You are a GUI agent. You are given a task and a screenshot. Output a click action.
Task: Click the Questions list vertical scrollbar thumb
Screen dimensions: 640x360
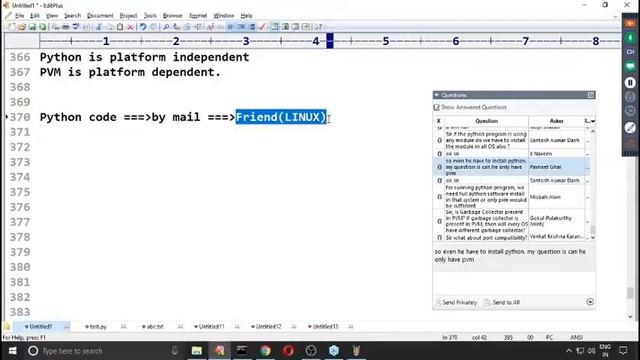(x=593, y=229)
